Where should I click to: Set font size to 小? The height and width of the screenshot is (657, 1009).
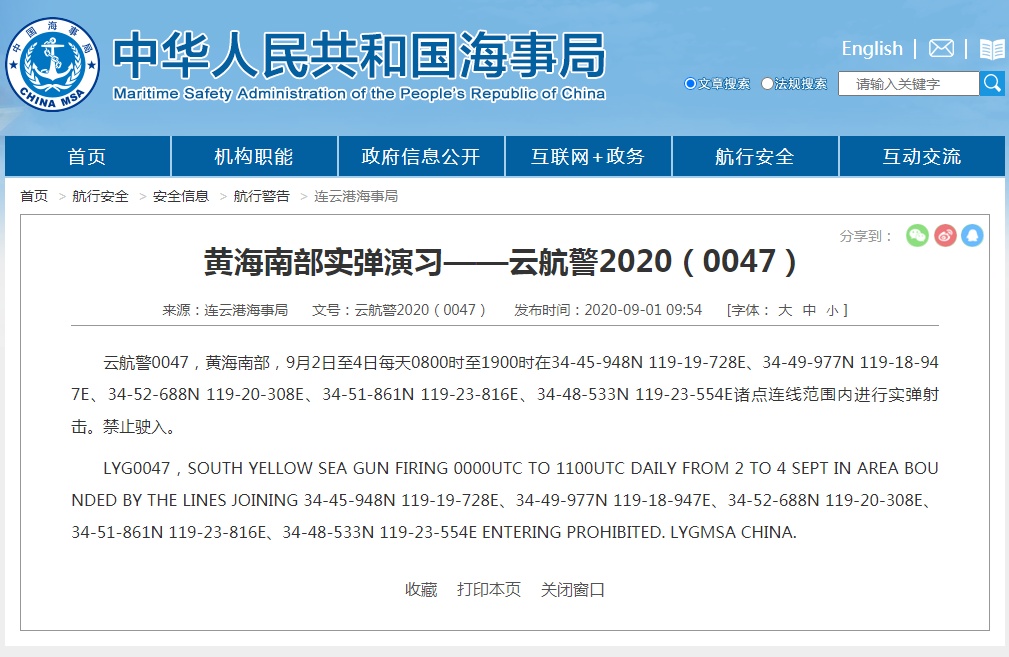point(832,310)
